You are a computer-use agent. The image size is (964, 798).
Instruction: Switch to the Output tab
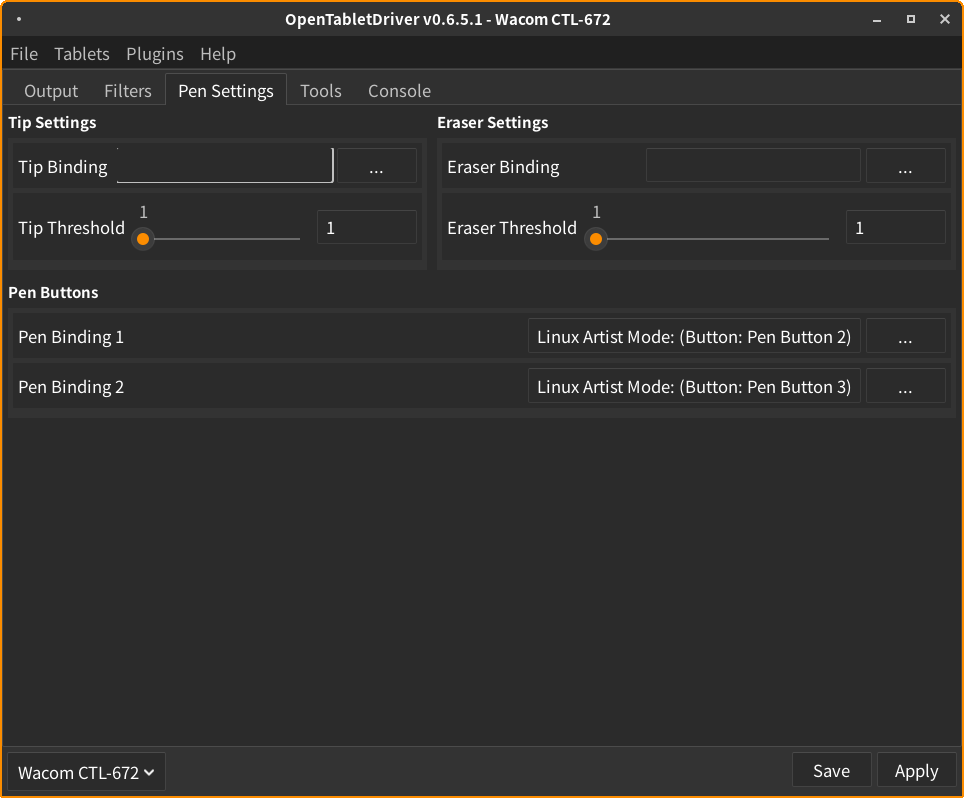point(51,91)
